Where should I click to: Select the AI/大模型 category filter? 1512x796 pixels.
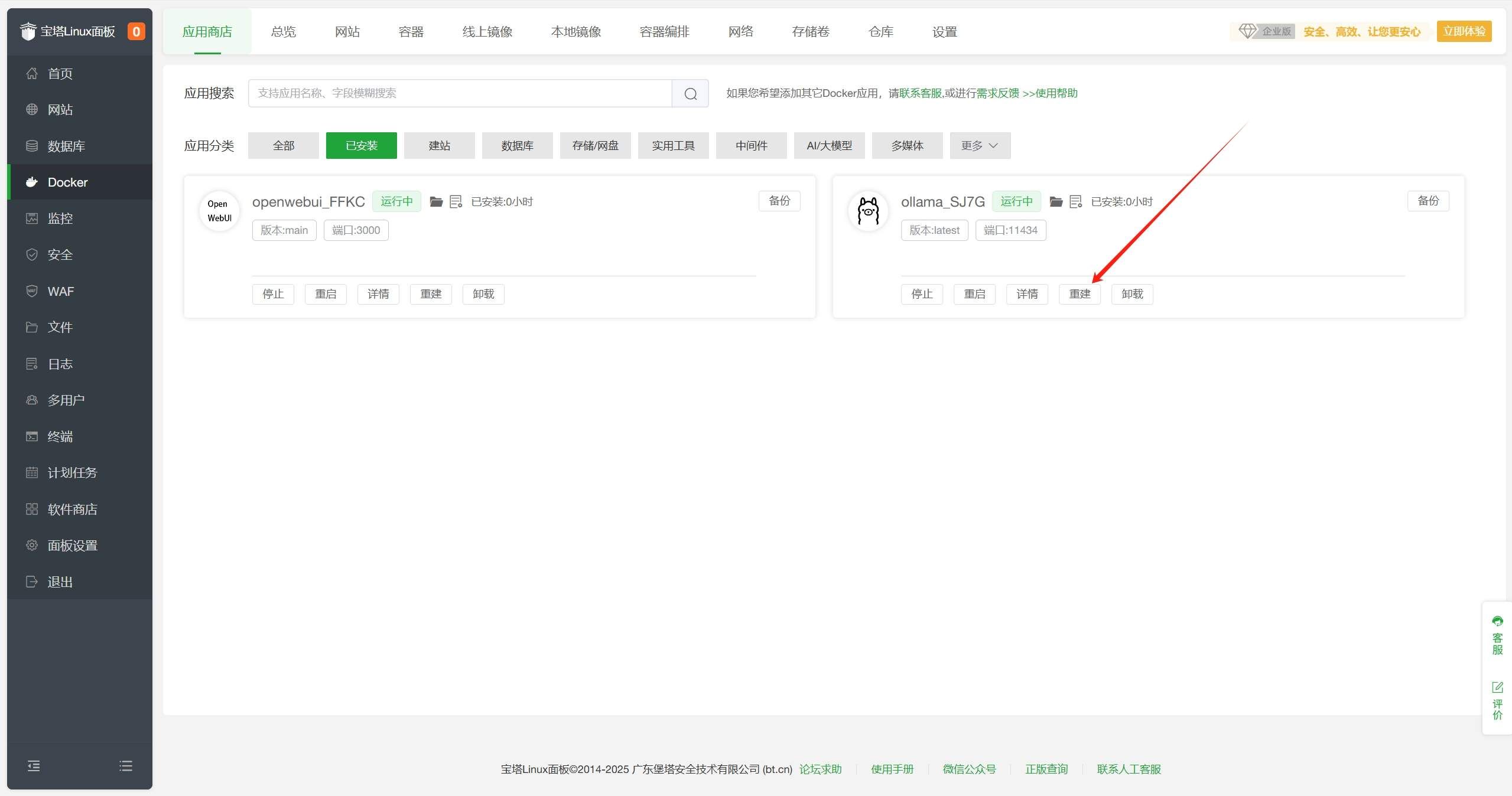829,145
